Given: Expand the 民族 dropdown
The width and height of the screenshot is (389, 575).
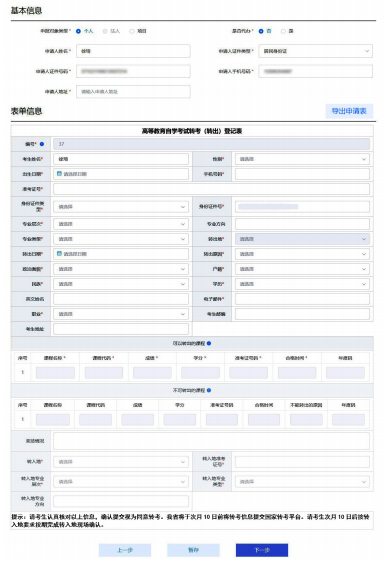Looking at the screenshot, I should (121, 284).
